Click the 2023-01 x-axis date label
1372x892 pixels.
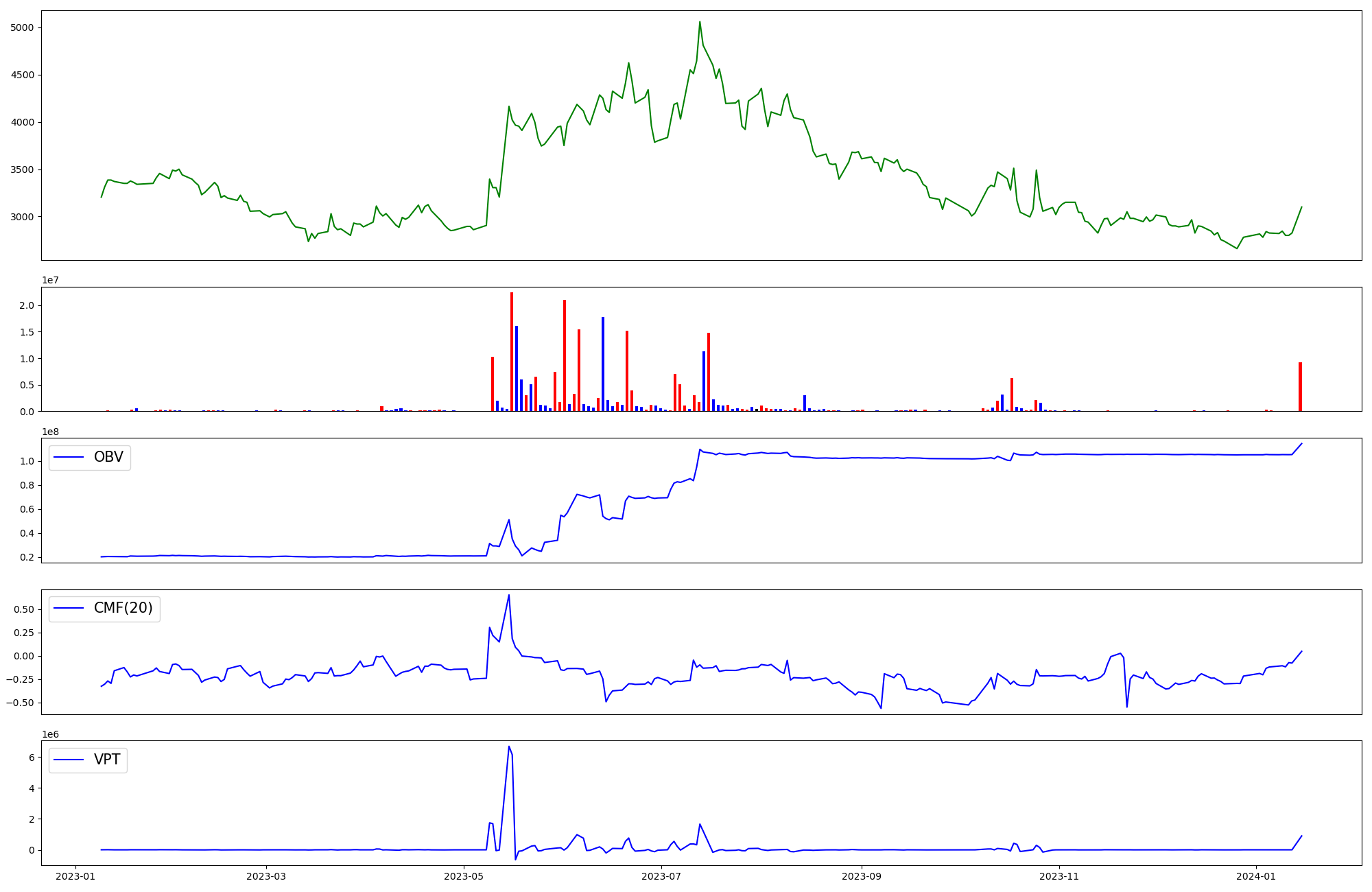pos(75,876)
